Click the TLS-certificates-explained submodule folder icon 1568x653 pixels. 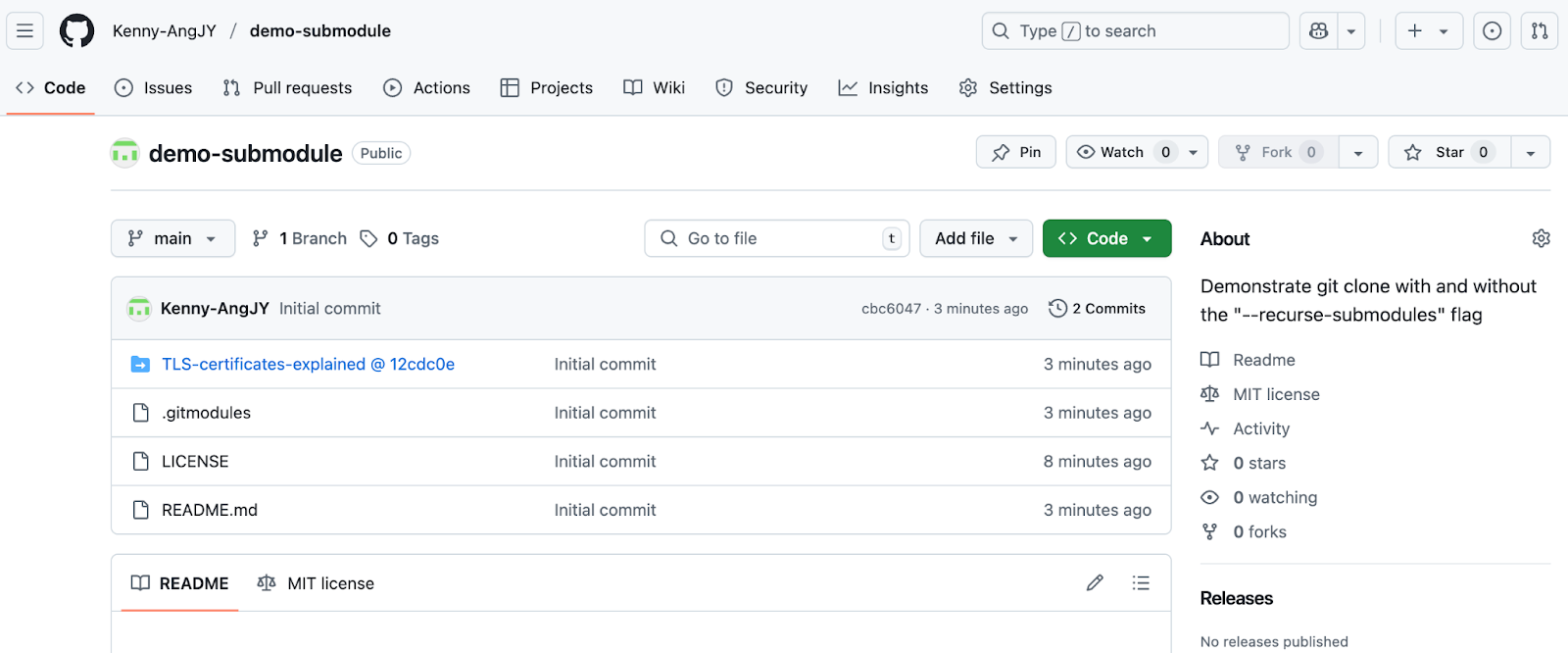pos(140,364)
